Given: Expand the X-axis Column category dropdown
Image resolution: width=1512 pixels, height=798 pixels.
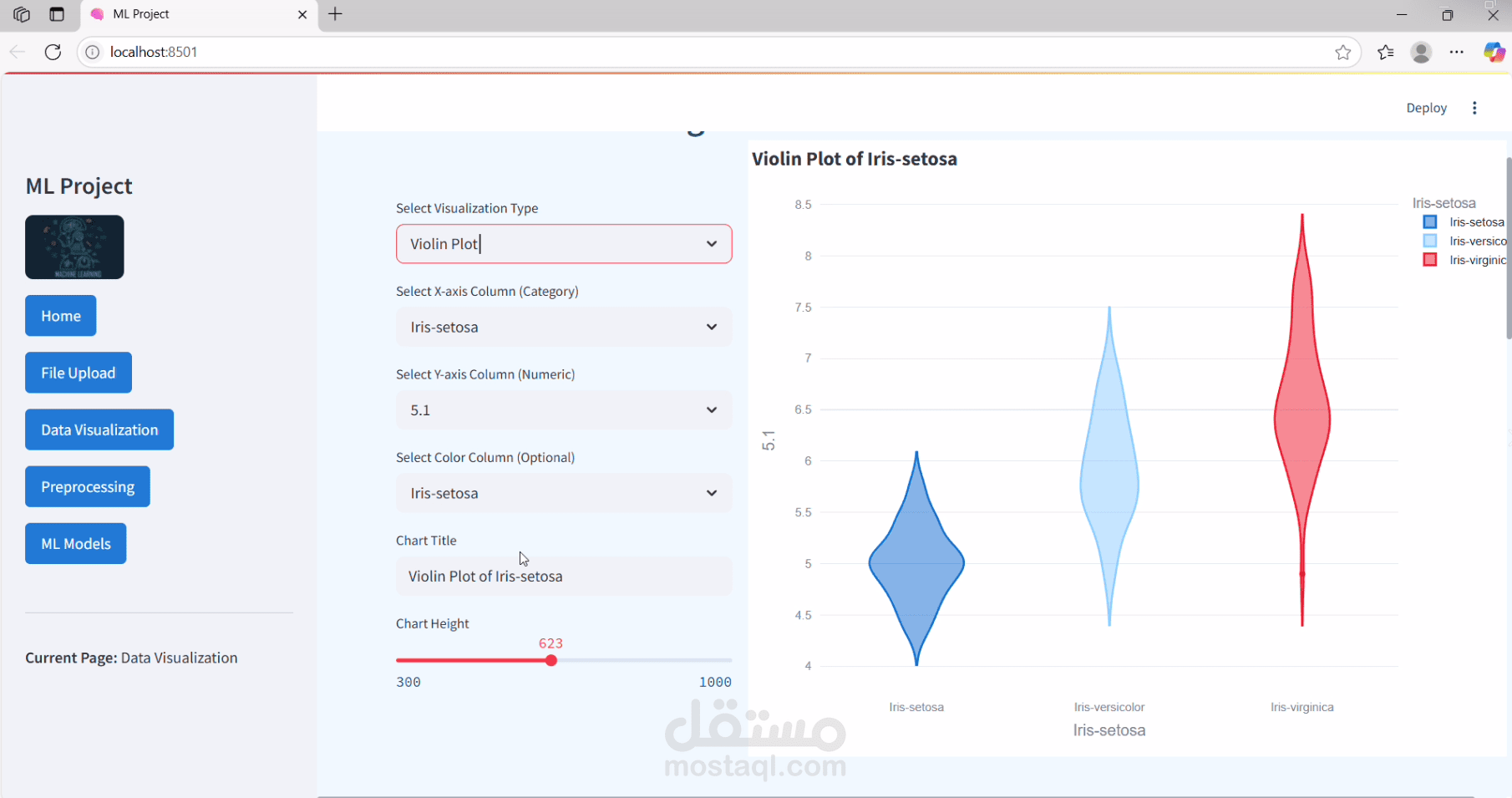Looking at the screenshot, I should [x=564, y=327].
